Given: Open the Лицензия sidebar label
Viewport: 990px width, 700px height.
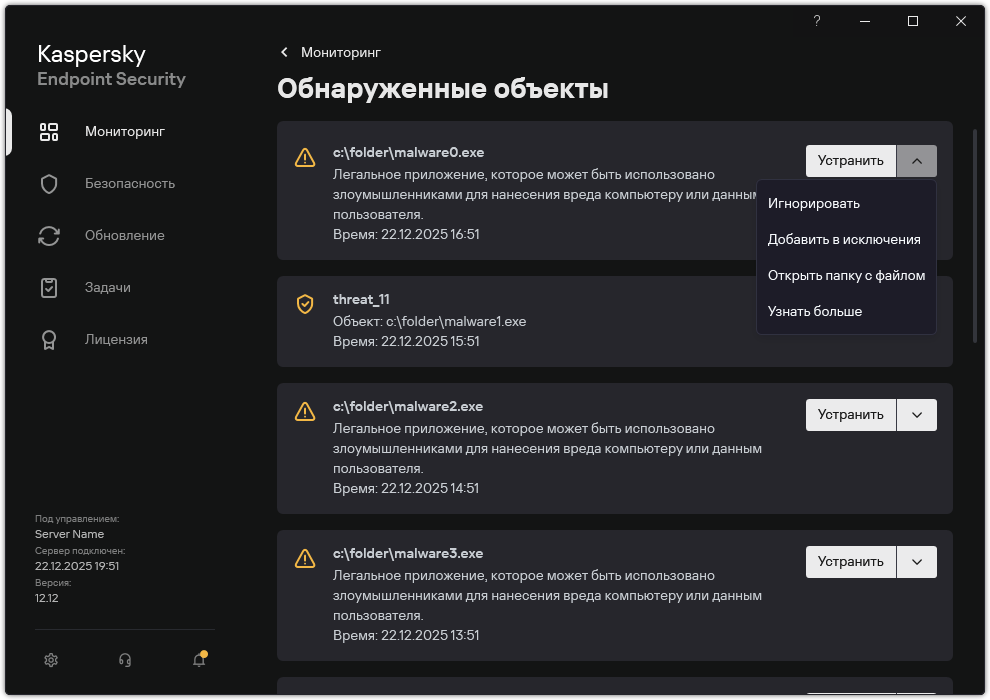Looking at the screenshot, I should click(116, 340).
